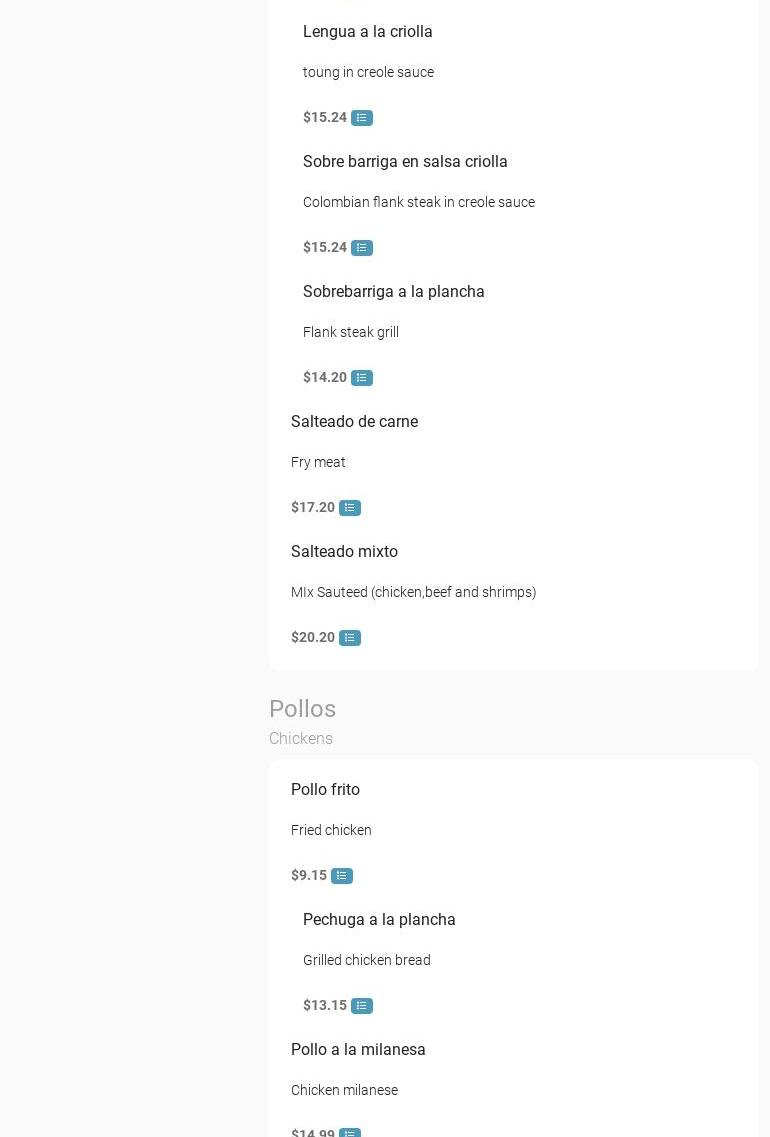
Task: Open the Salteado mixto menu entry
Action: (x=344, y=552)
